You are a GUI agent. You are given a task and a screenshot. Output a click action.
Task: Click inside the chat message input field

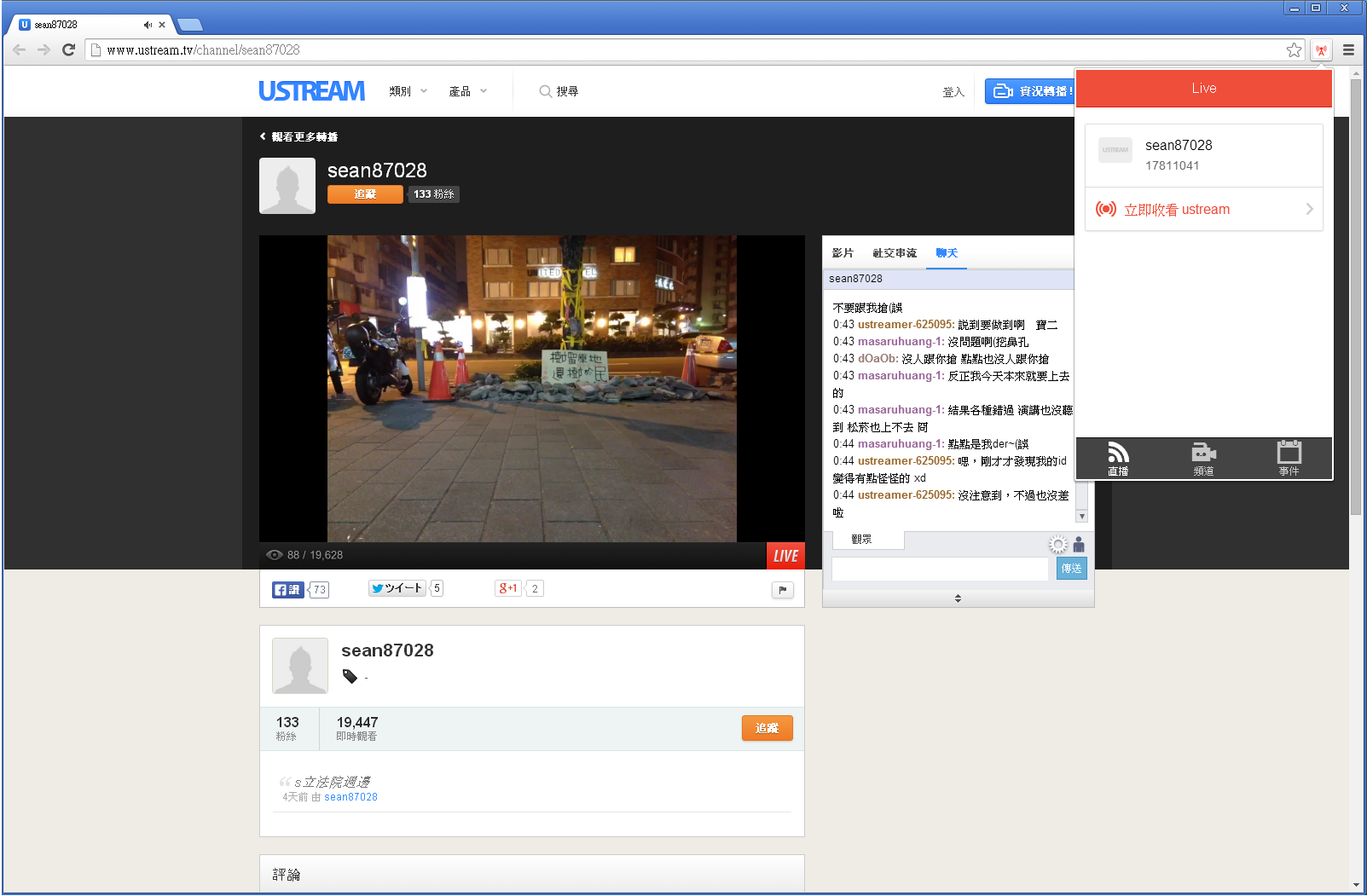tap(939, 569)
